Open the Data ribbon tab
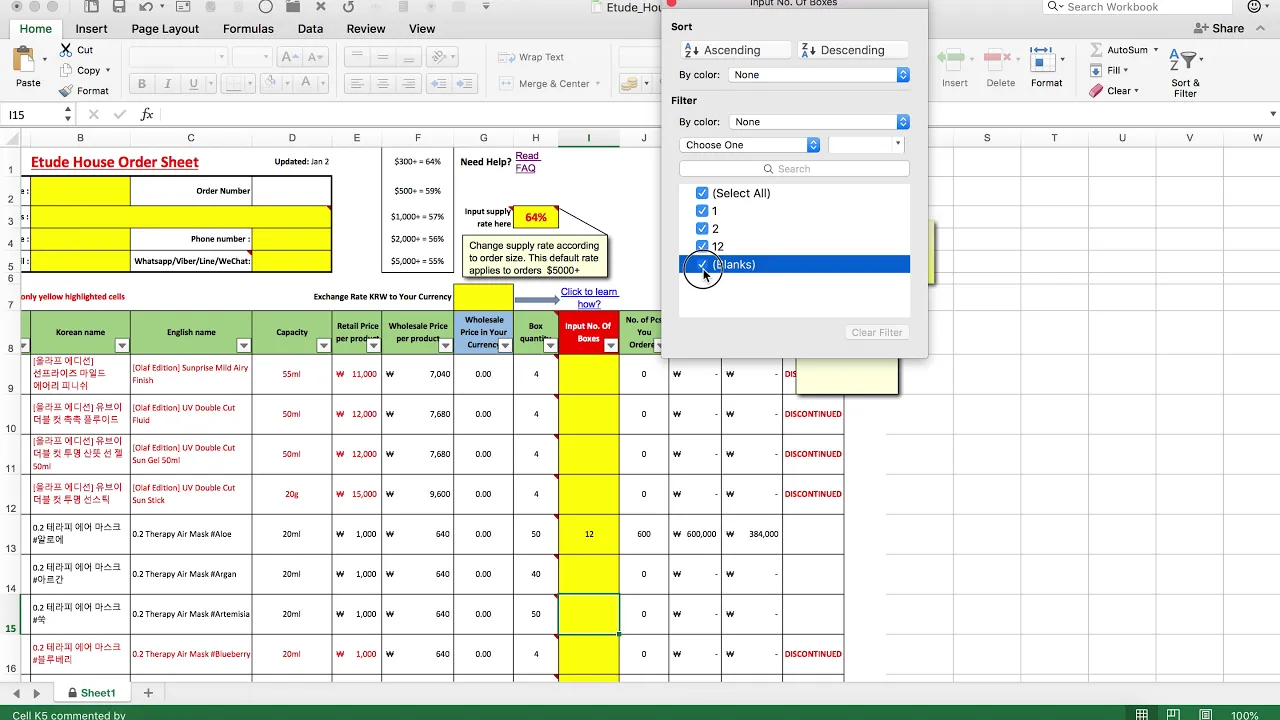Viewport: 1280px width, 720px height. click(x=310, y=29)
